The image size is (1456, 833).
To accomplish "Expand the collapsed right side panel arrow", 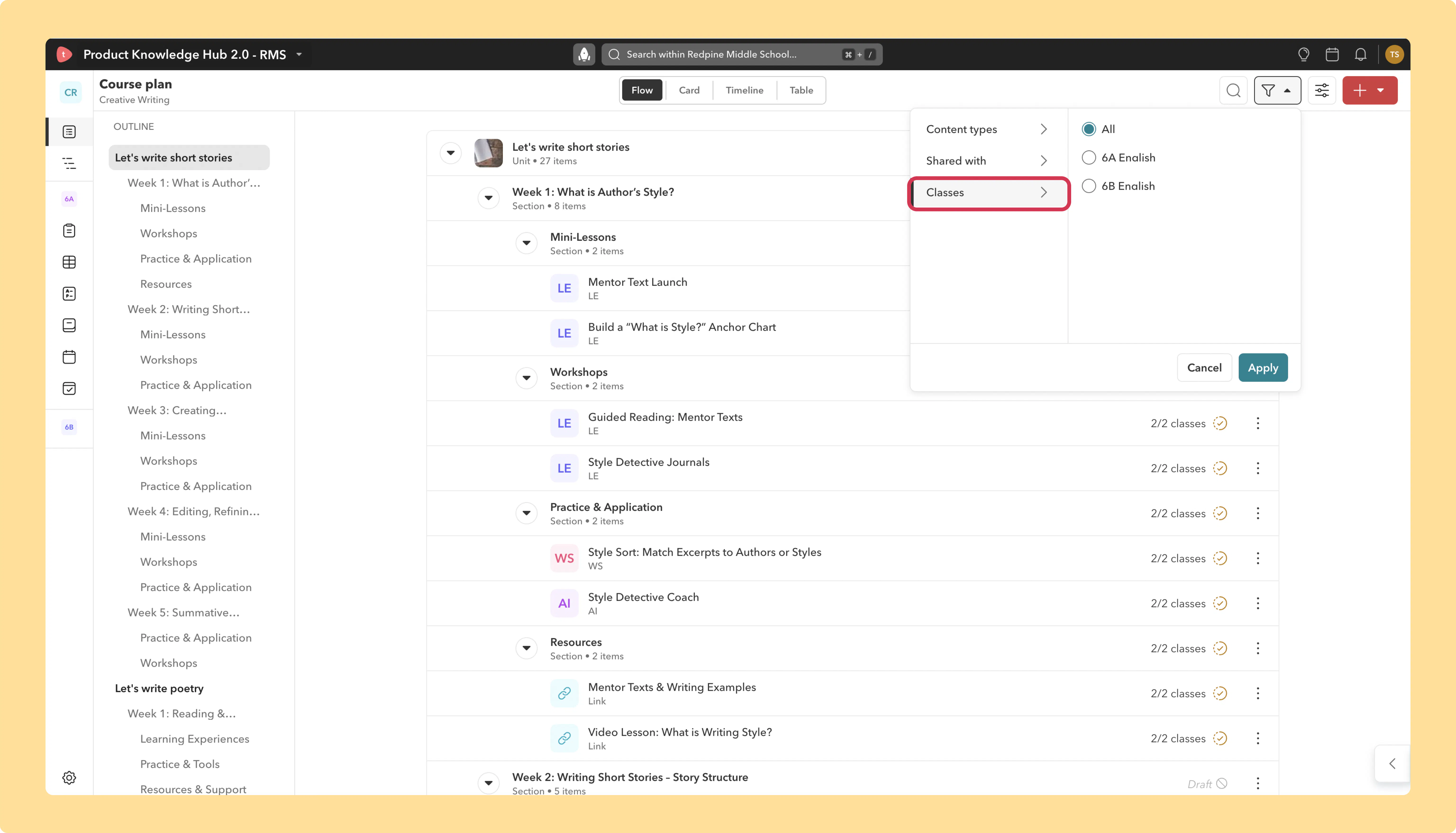I will [x=1392, y=764].
